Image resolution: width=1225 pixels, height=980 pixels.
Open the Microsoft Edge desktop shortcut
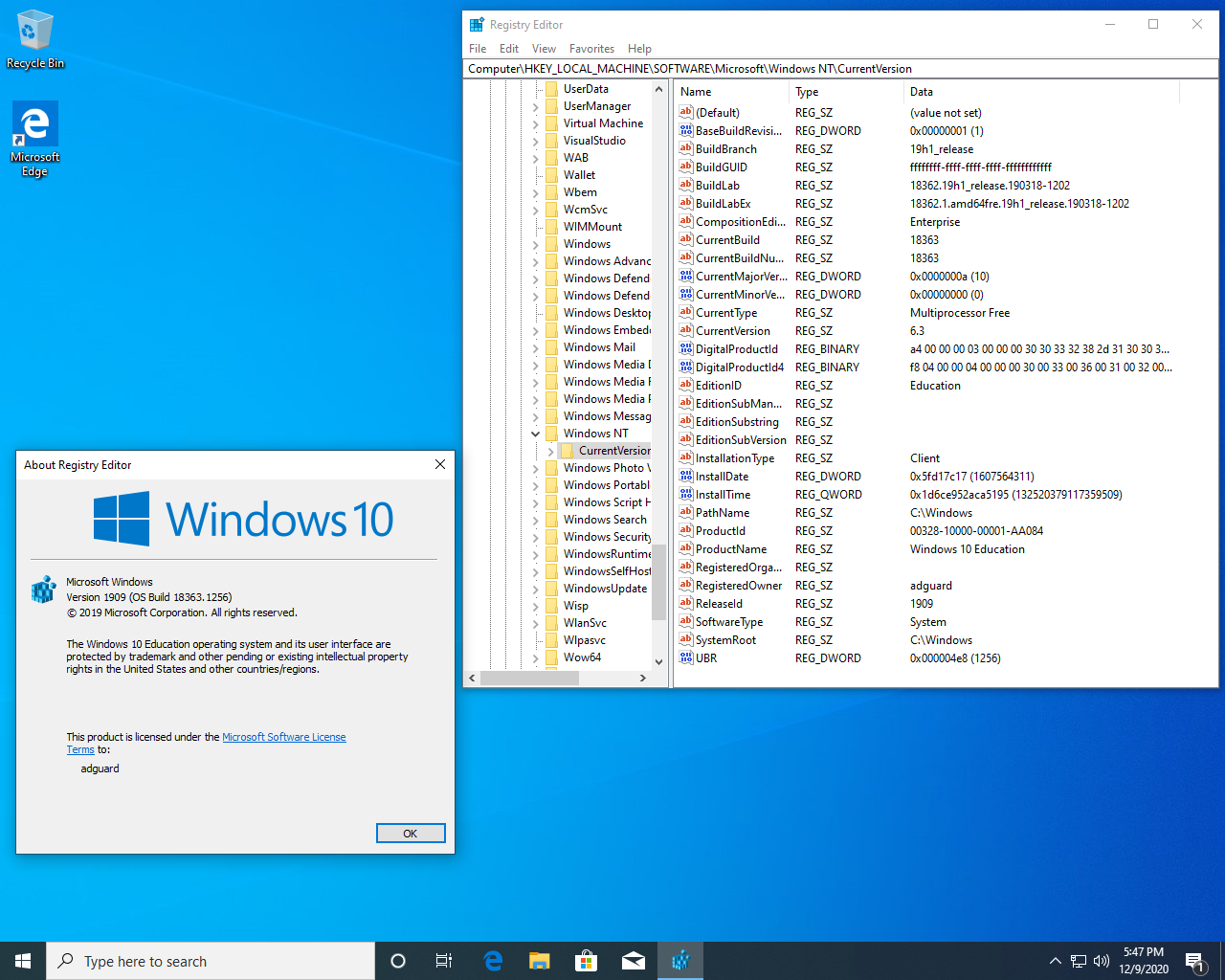(x=35, y=140)
